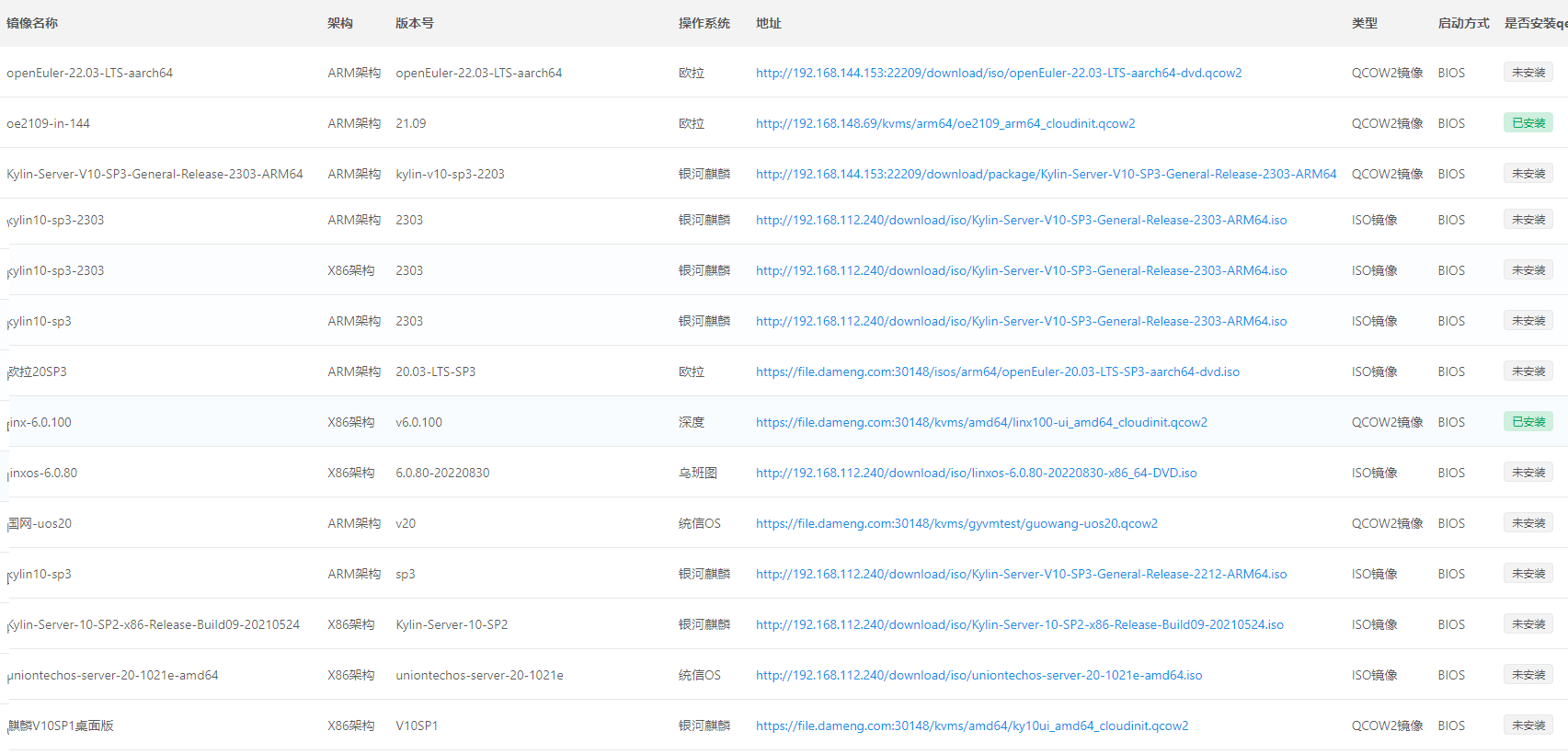
Task: Open the linxos-6.0.80-20220830-x86_64-DVD.iso link
Action: tap(977, 473)
